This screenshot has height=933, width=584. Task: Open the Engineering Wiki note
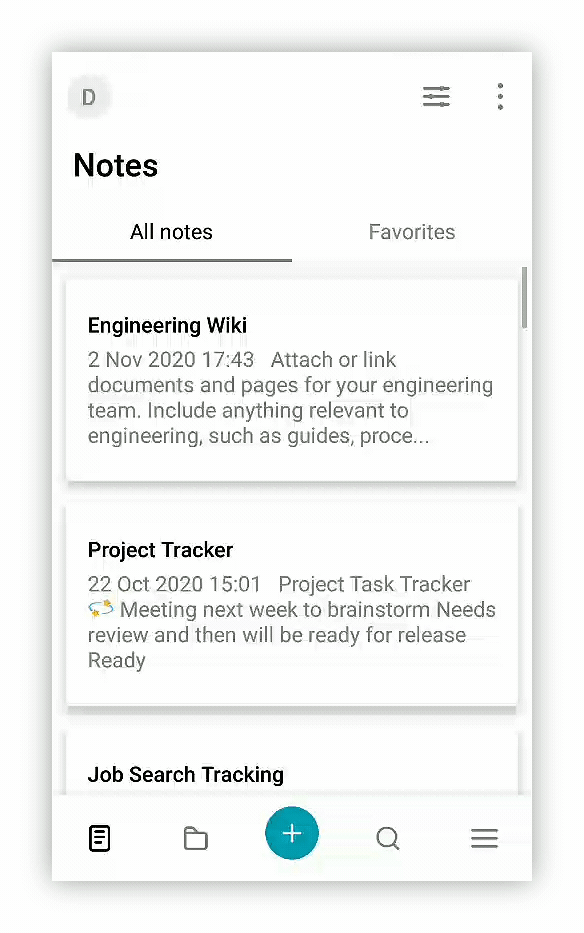click(x=291, y=380)
